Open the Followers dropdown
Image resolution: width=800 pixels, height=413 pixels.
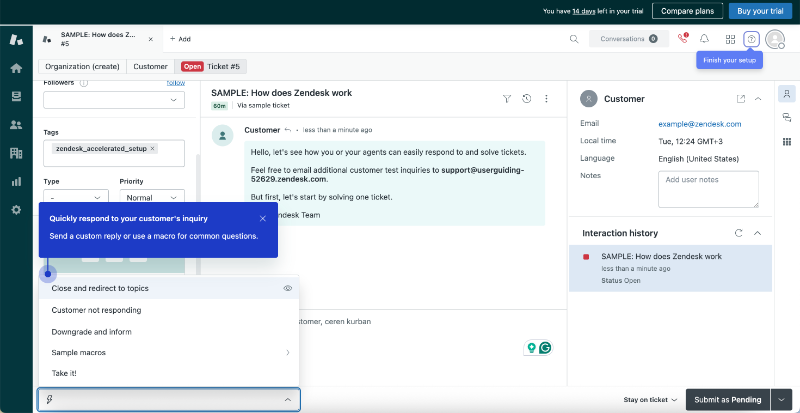[x=114, y=100]
